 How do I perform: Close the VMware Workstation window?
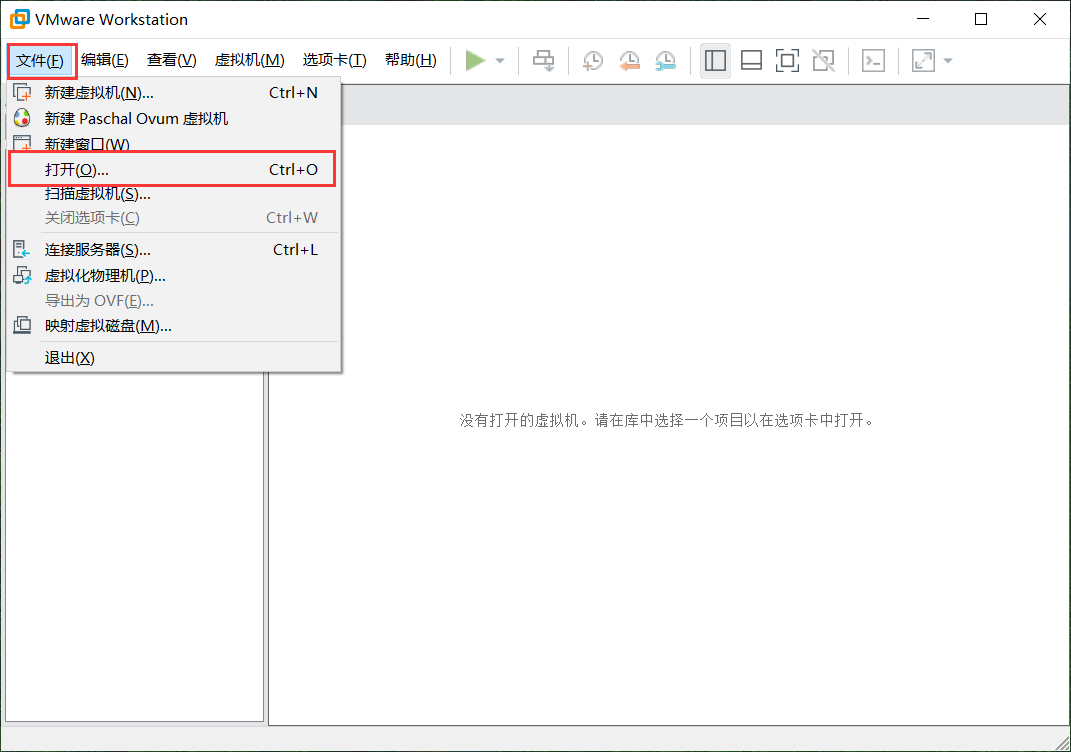coord(1040,19)
